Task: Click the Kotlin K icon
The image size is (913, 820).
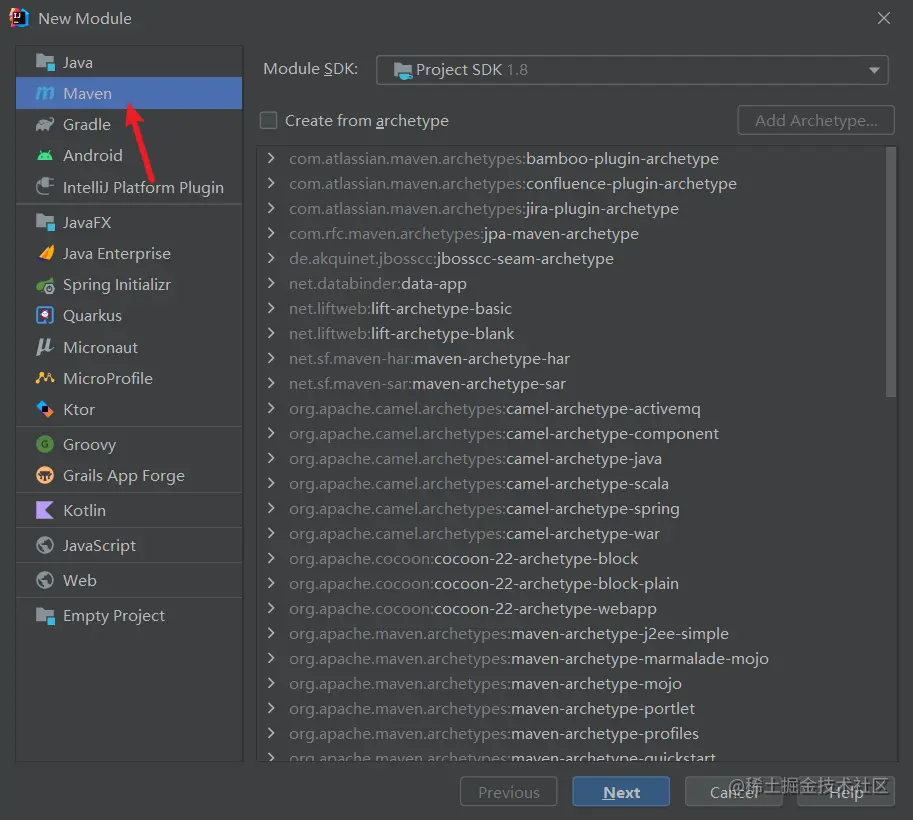Action: click(x=45, y=510)
